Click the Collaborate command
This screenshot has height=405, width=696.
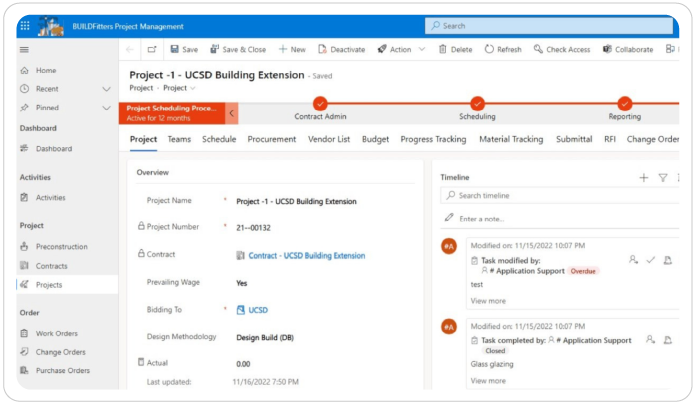tap(628, 49)
